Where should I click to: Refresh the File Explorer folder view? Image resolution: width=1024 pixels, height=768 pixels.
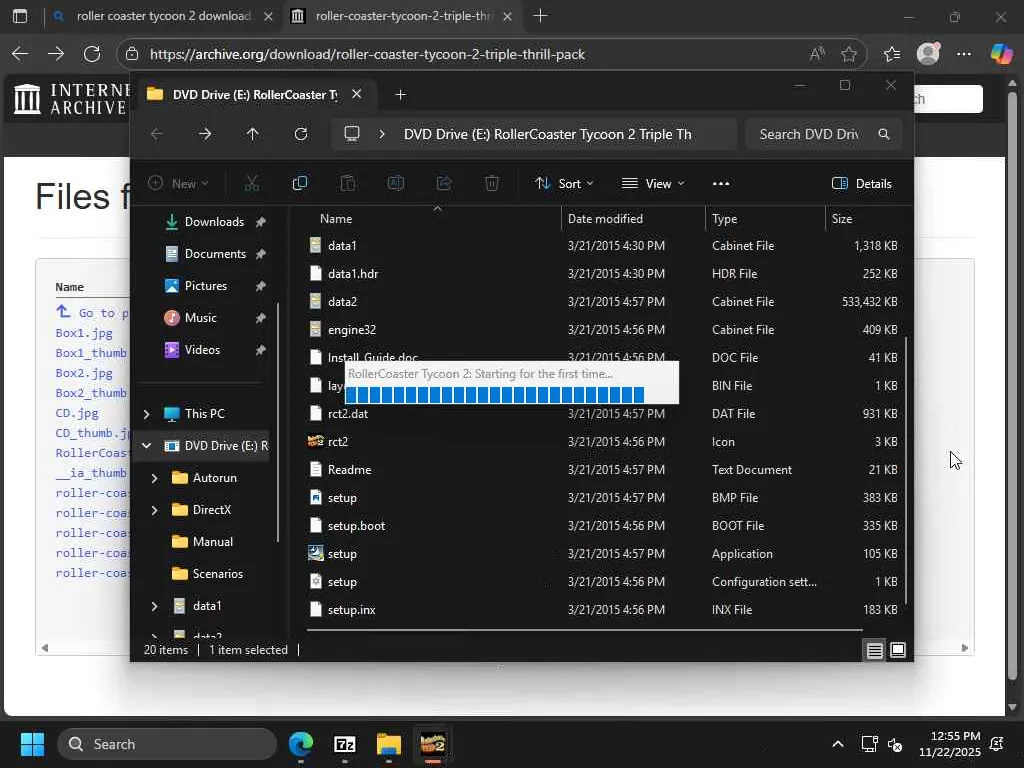point(300,134)
